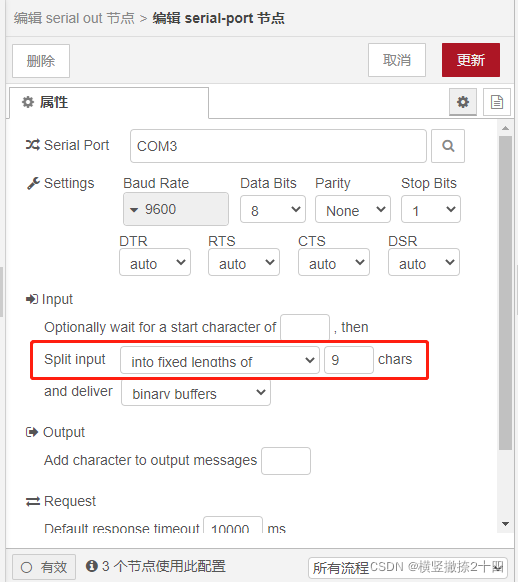Click the Output section label
Viewport: 518px width, 582px height.
55,432
